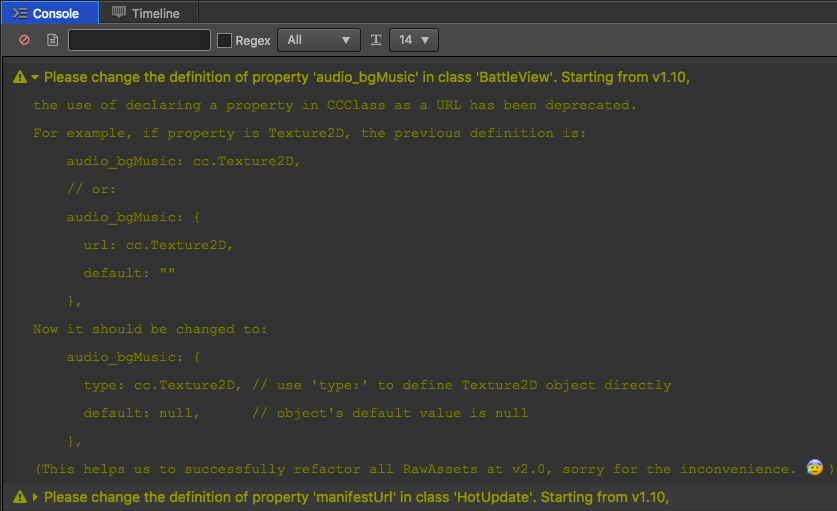The height and width of the screenshot is (511, 837).
Task: Click warning triangle icon of manifestUrl message
Action: 19,497
